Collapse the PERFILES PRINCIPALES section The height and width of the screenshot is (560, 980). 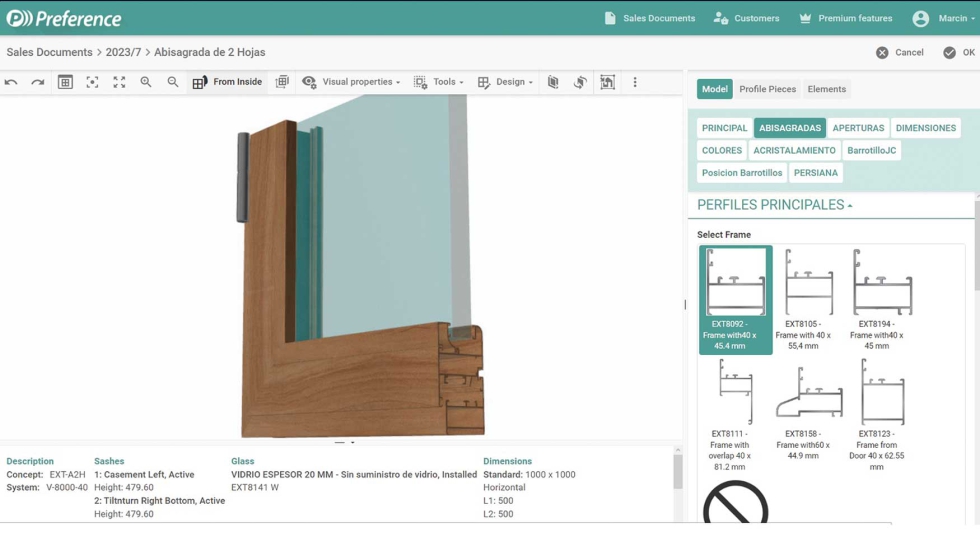click(x=774, y=205)
